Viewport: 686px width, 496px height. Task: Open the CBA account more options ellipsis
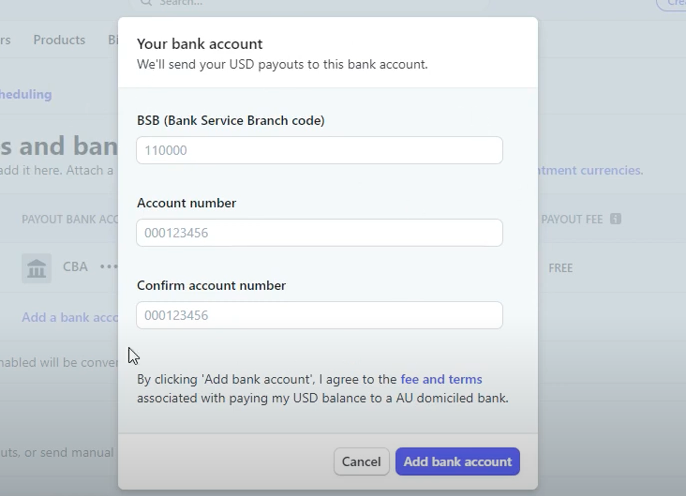(106, 267)
